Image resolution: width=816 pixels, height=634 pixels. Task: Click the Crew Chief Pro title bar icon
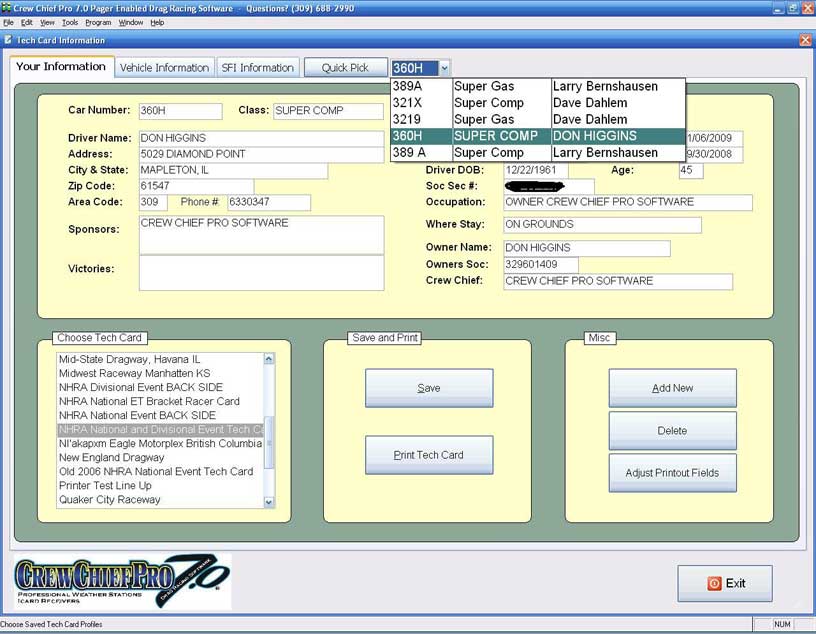click(x=6, y=8)
